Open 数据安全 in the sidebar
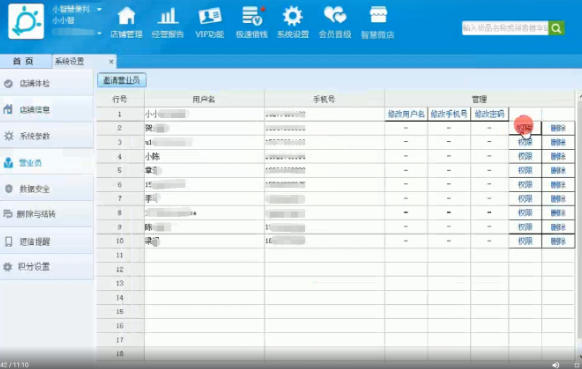The image size is (582, 369). tap(46, 189)
